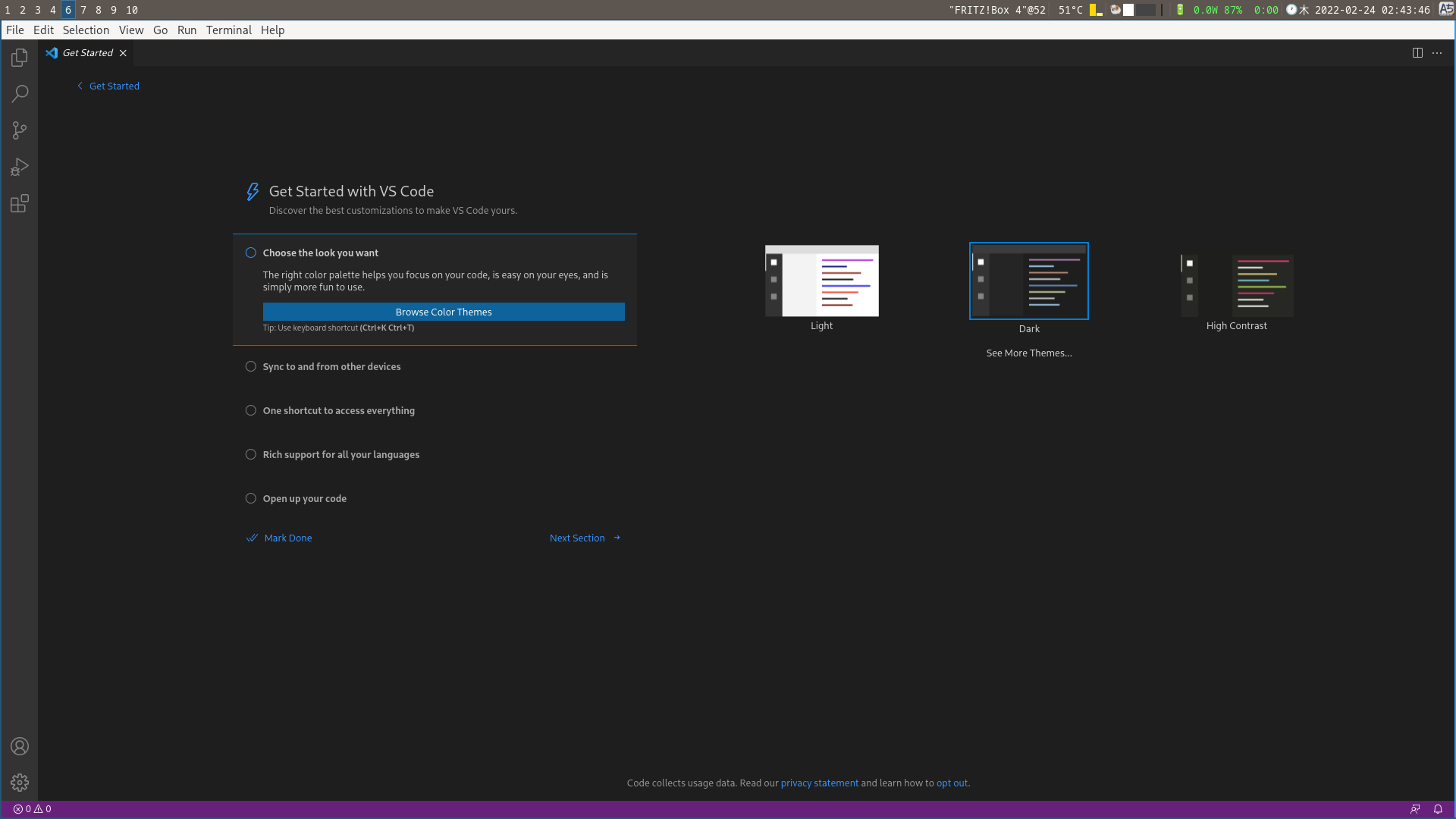Click the File menu
The image size is (1456, 819).
(15, 30)
